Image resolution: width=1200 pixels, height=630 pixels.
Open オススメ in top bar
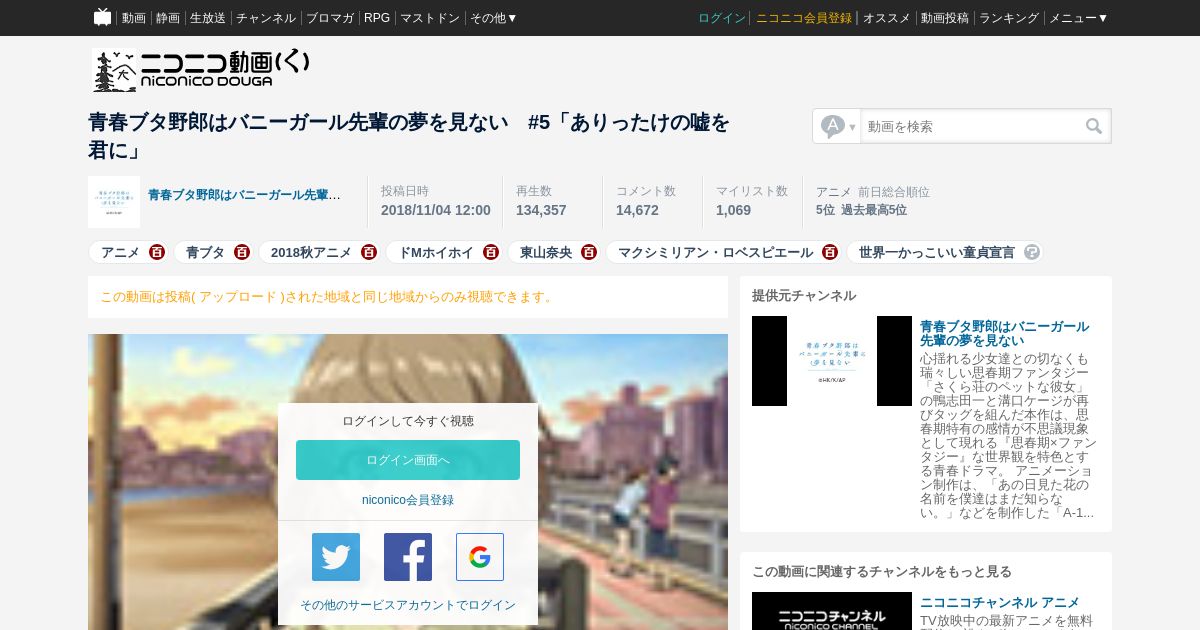[x=887, y=18]
